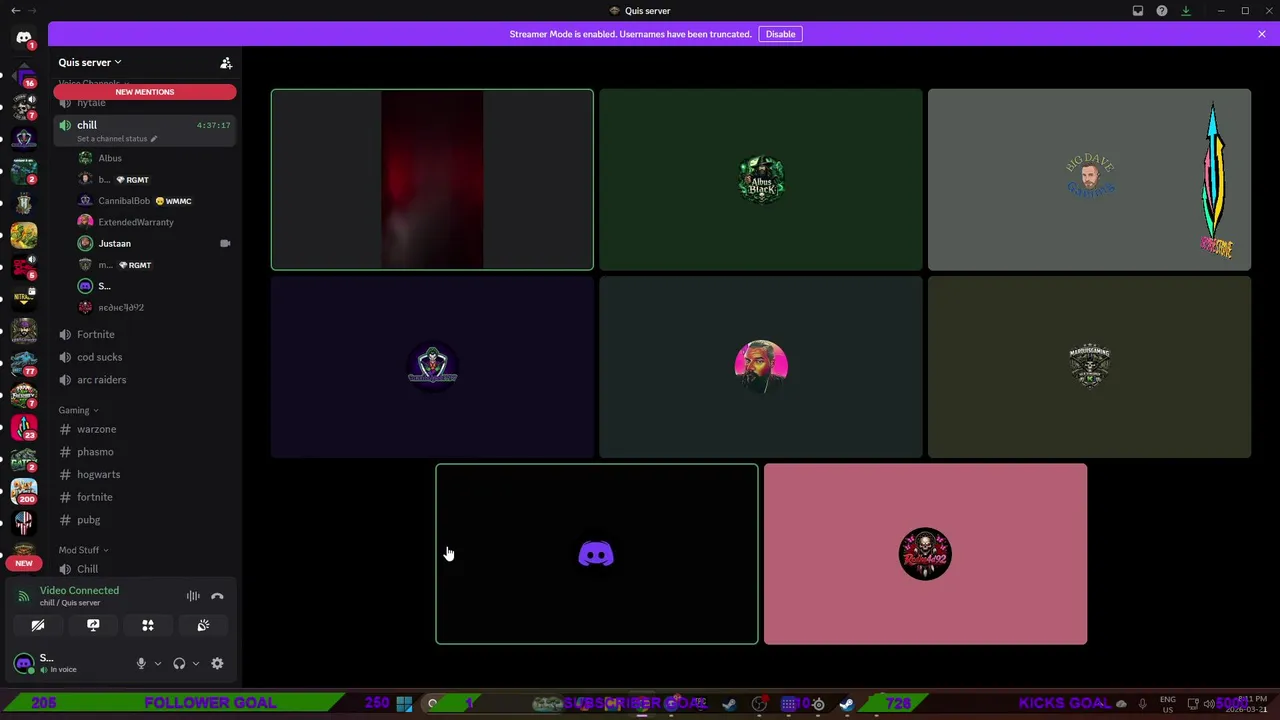Open own user avatar in status panel
The width and height of the screenshot is (1280, 720).
pos(24,663)
